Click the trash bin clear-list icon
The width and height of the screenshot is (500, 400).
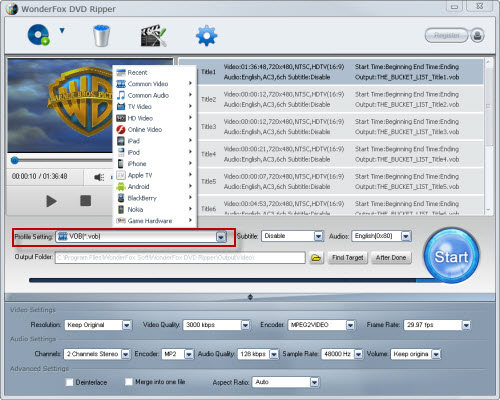click(x=101, y=35)
